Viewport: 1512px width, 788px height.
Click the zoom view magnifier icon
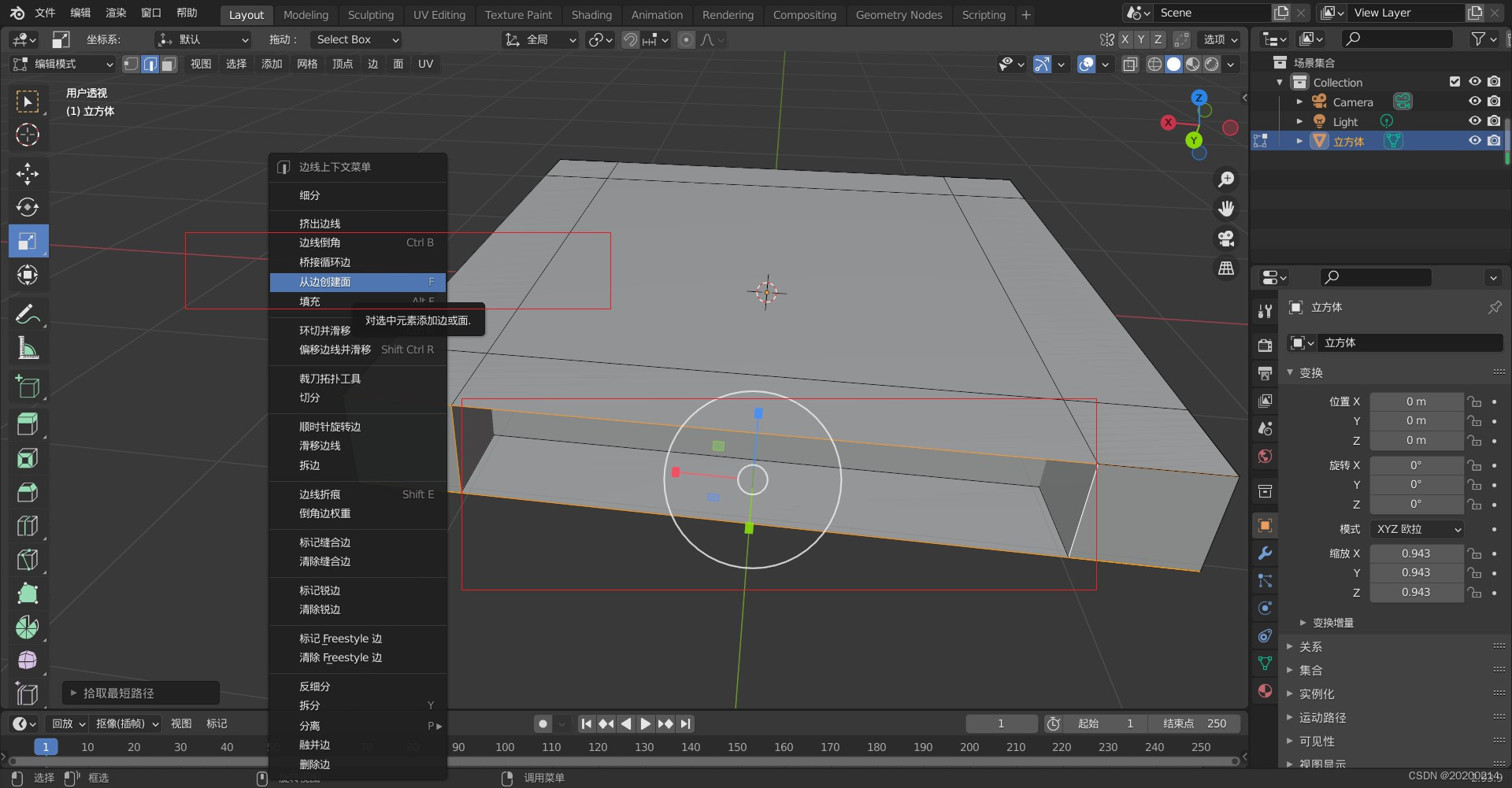(x=1226, y=179)
